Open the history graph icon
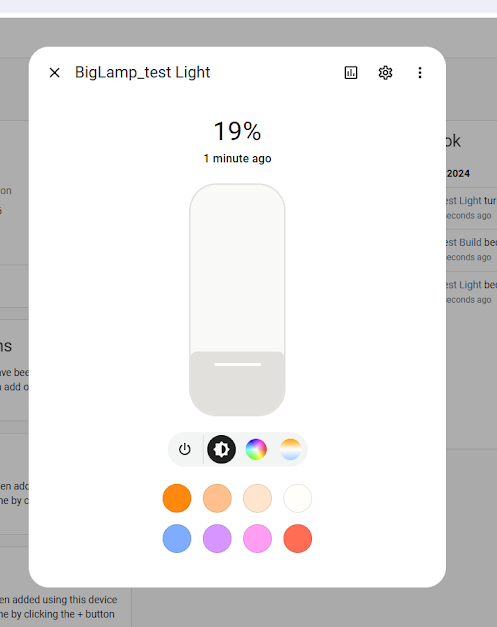This screenshot has height=627, width=497. click(351, 72)
